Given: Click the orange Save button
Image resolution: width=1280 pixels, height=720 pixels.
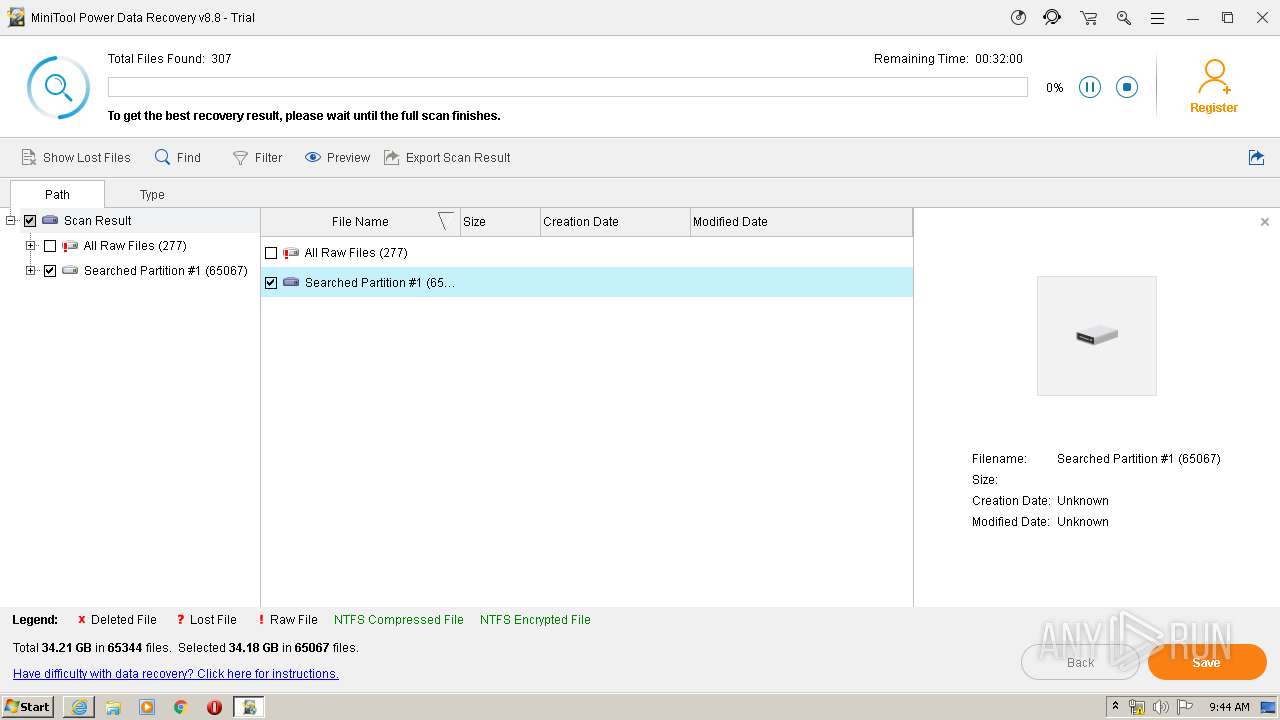Looking at the screenshot, I should tap(1207, 662).
